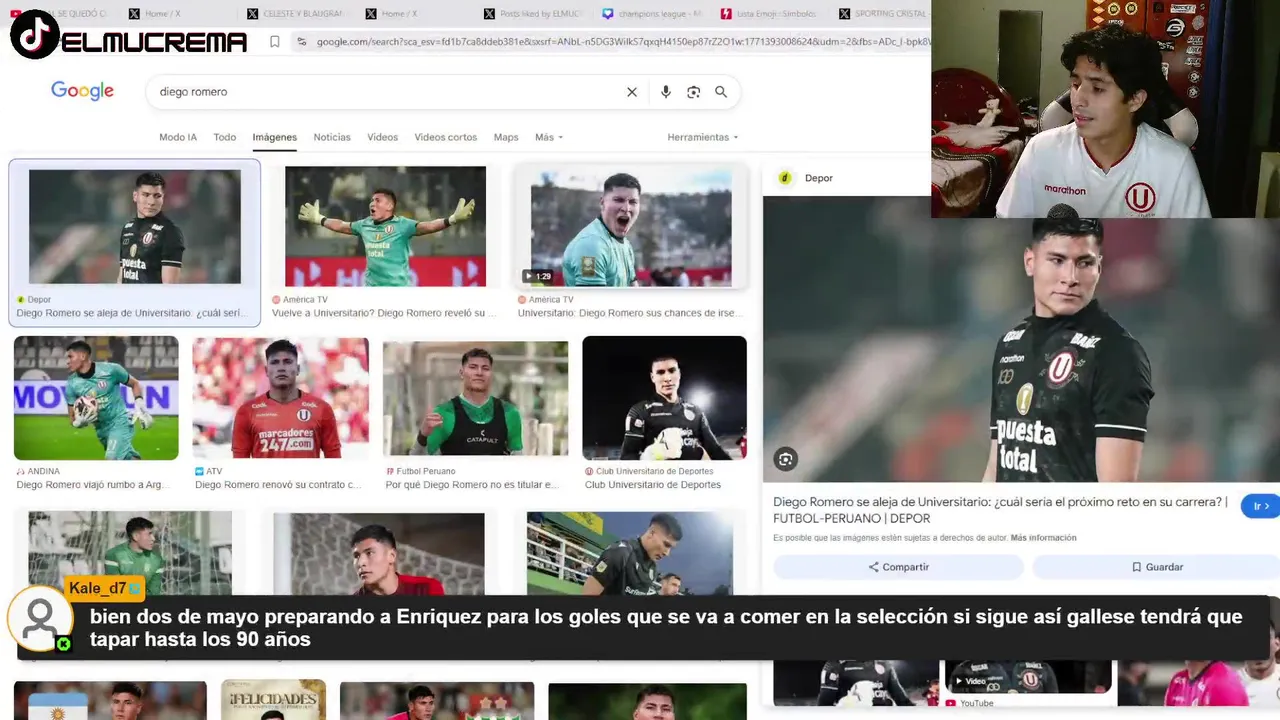Click 'Diego Romero viajó rumbo a Arg' caption
Screen dimensions: 1280x720
tap(93, 485)
